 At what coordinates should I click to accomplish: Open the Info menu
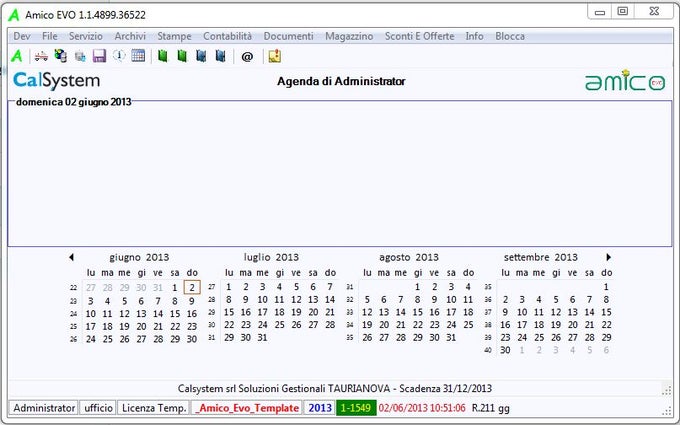(474, 36)
